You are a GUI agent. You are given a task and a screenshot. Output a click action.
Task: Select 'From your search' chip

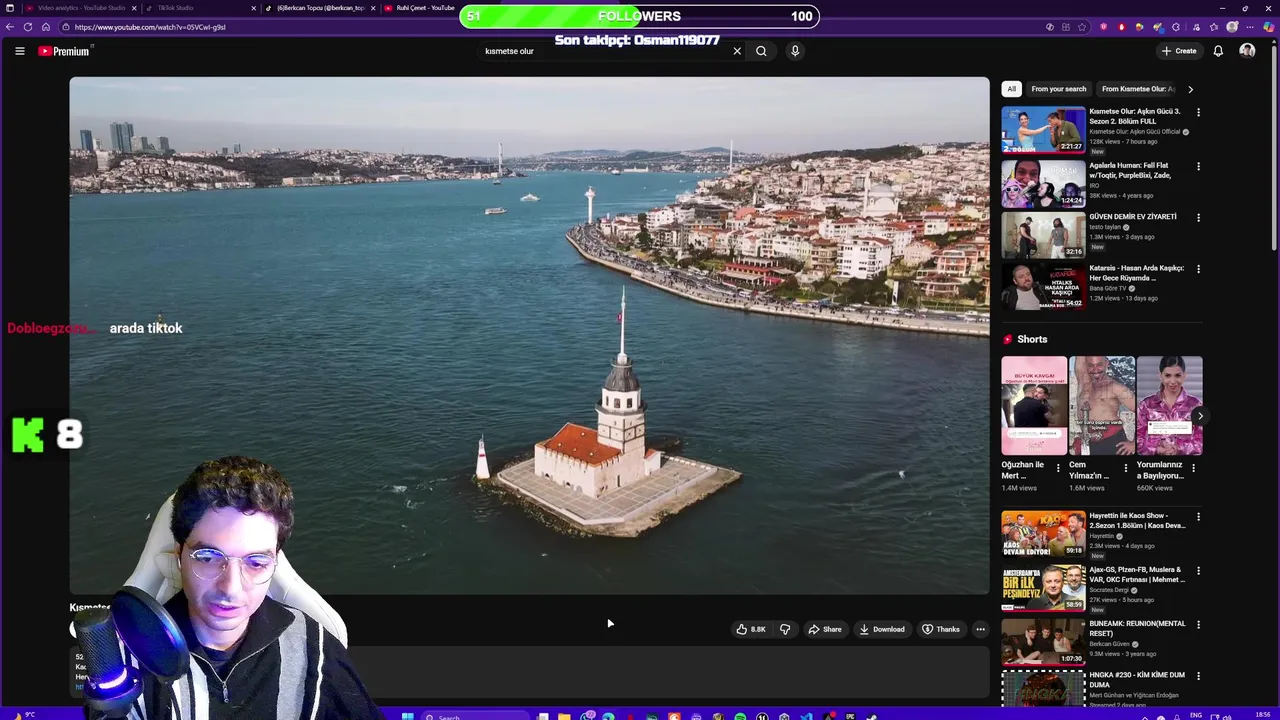click(1059, 89)
